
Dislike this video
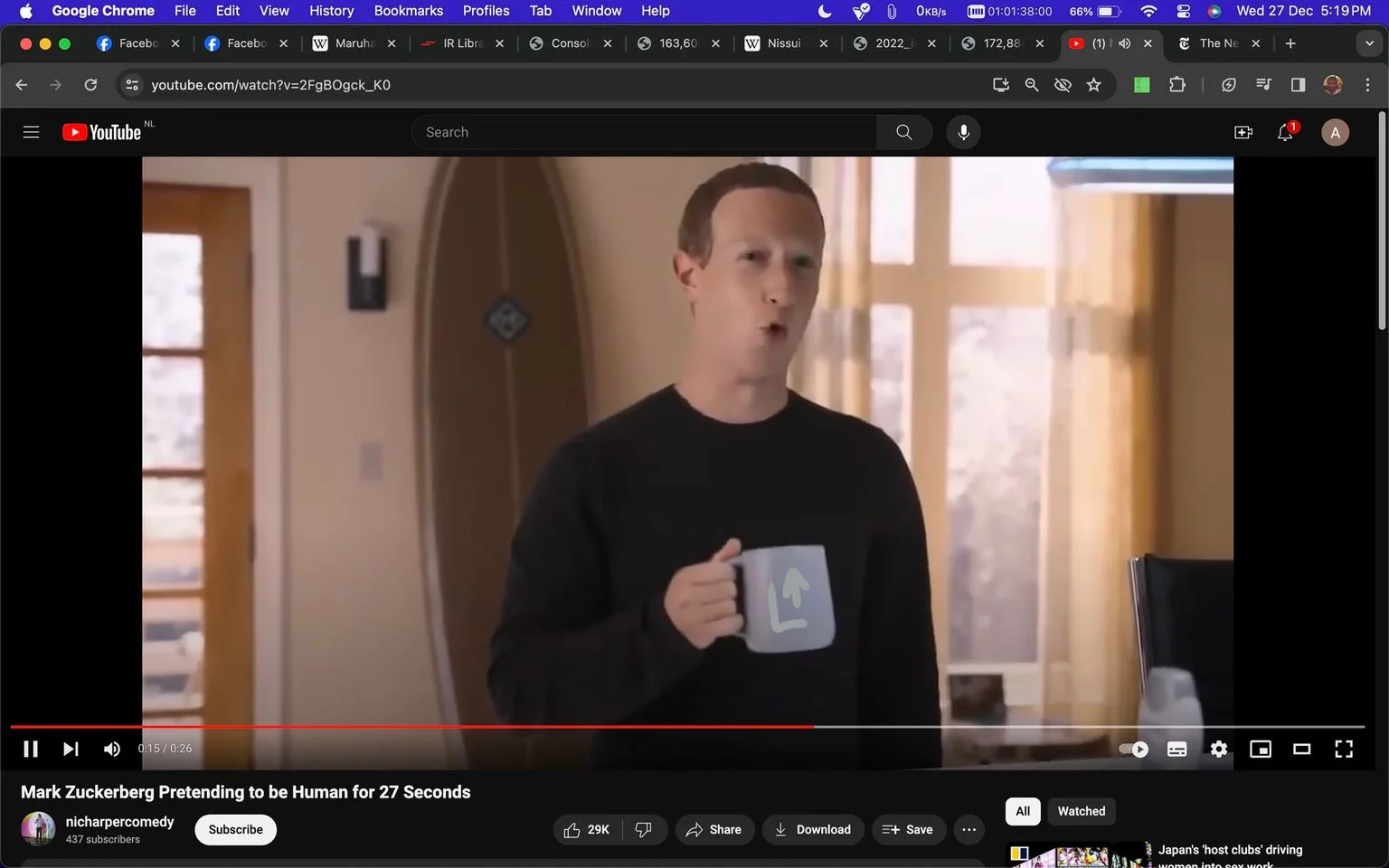[644, 829]
